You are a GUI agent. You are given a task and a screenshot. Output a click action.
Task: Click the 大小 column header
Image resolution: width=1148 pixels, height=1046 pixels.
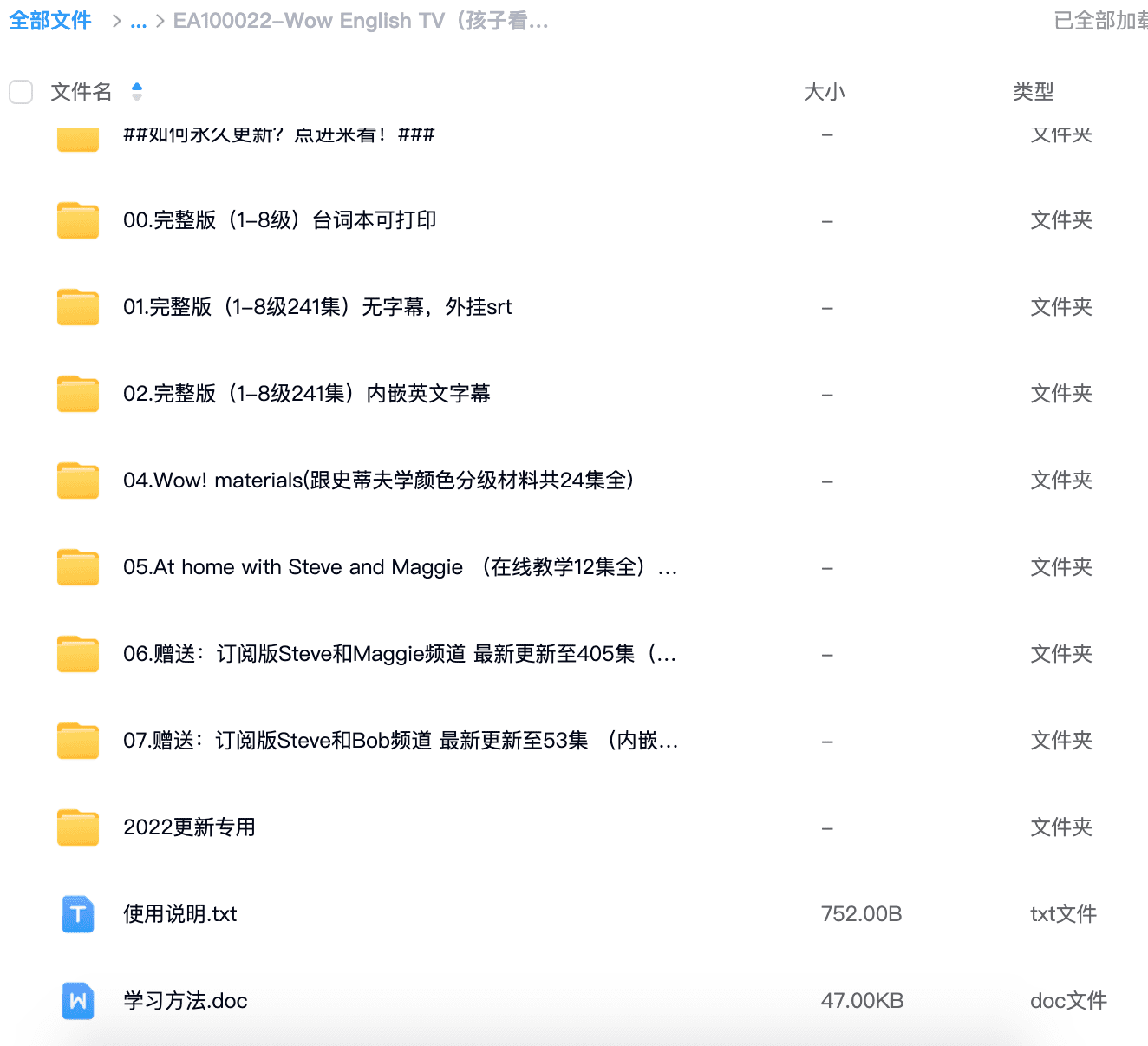point(824,91)
